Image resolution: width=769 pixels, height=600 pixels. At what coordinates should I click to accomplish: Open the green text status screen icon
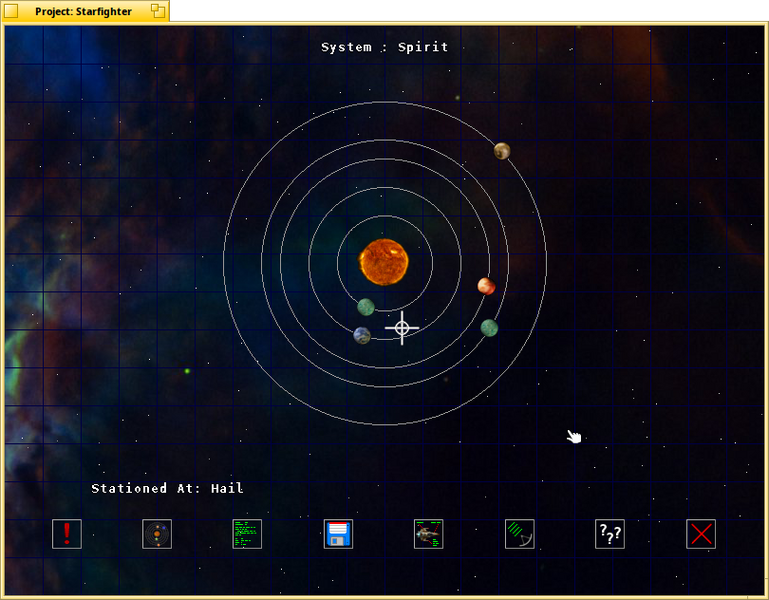coord(247,534)
